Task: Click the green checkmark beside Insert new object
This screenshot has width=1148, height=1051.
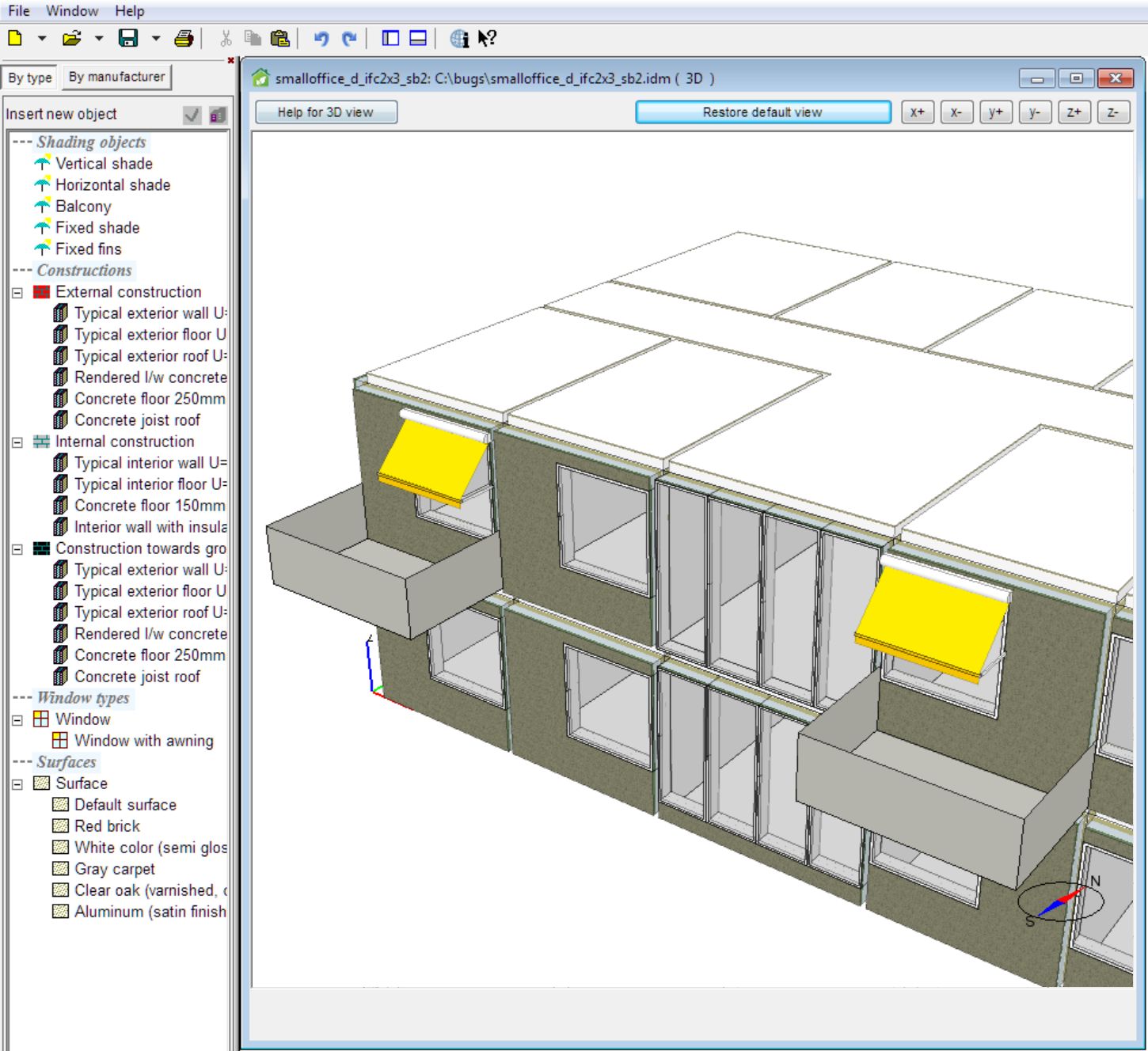Action: pyautogui.click(x=192, y=115)
